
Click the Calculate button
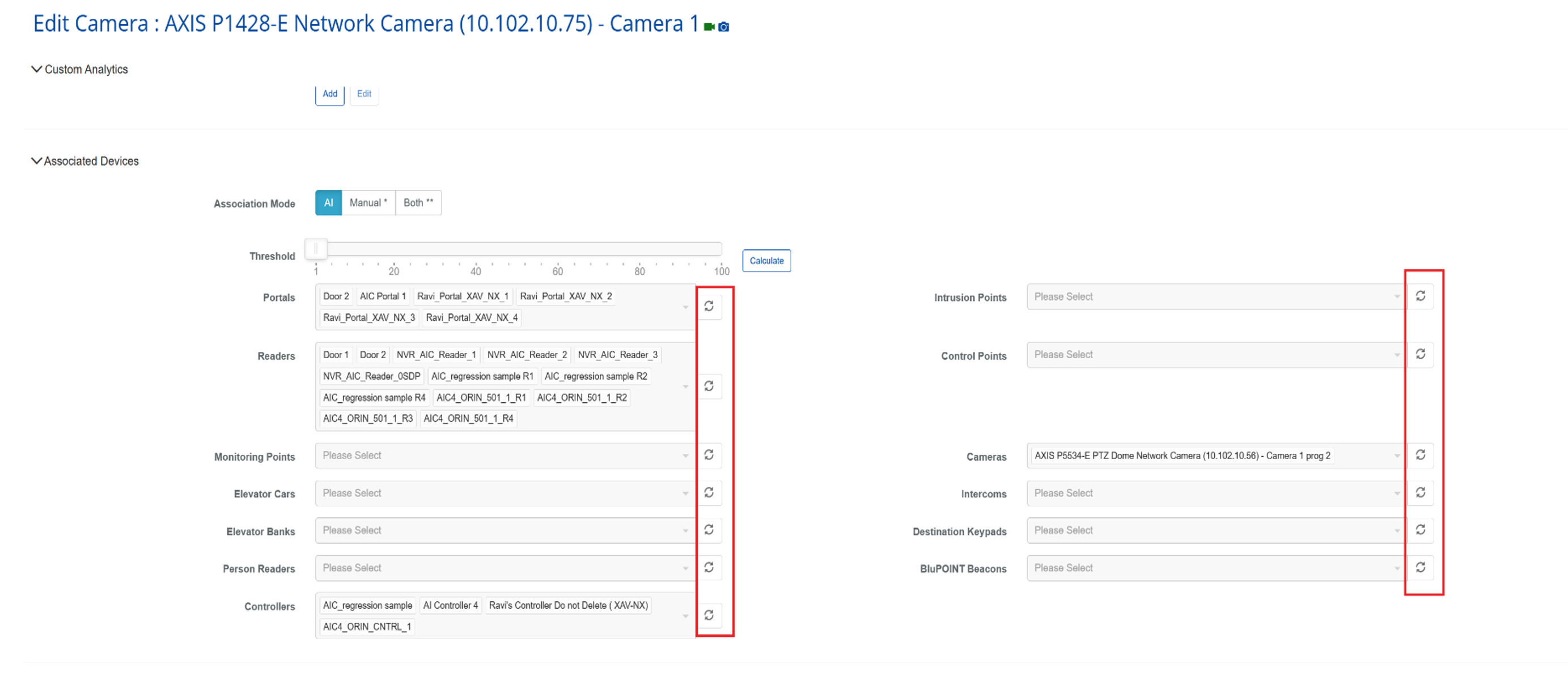(766, 261)
